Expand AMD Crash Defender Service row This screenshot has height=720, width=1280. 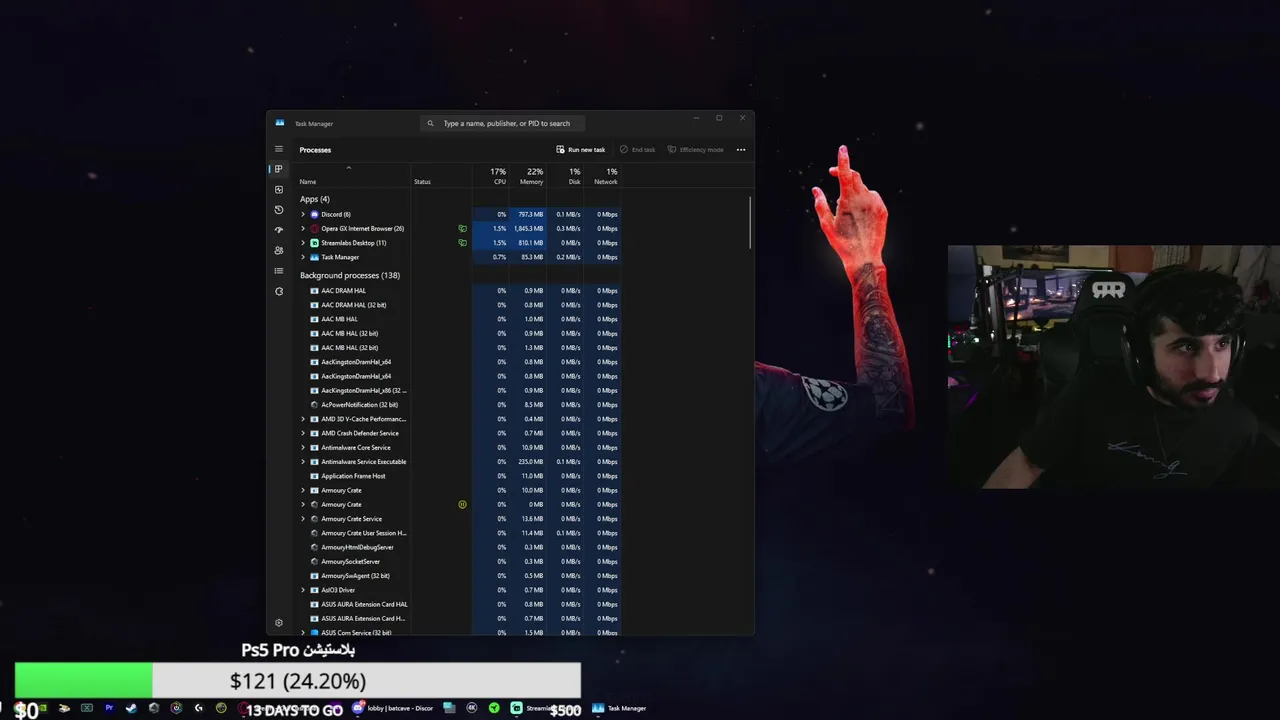click(x=303, y=433)
